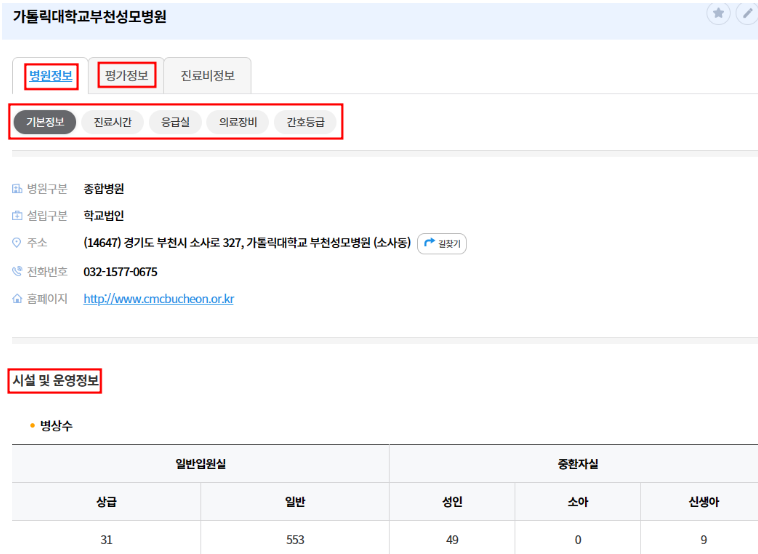The image size is (758, 554).
Task: Click the cell value 49
Action: [x=452, y=539]
